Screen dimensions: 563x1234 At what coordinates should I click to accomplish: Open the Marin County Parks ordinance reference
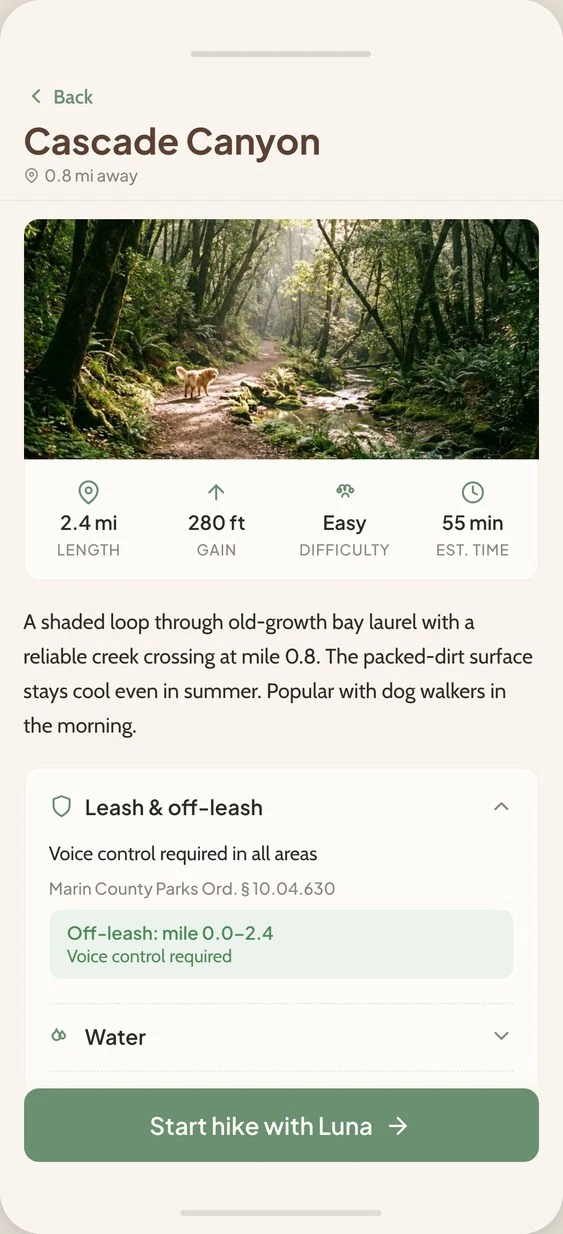(192, 888)
